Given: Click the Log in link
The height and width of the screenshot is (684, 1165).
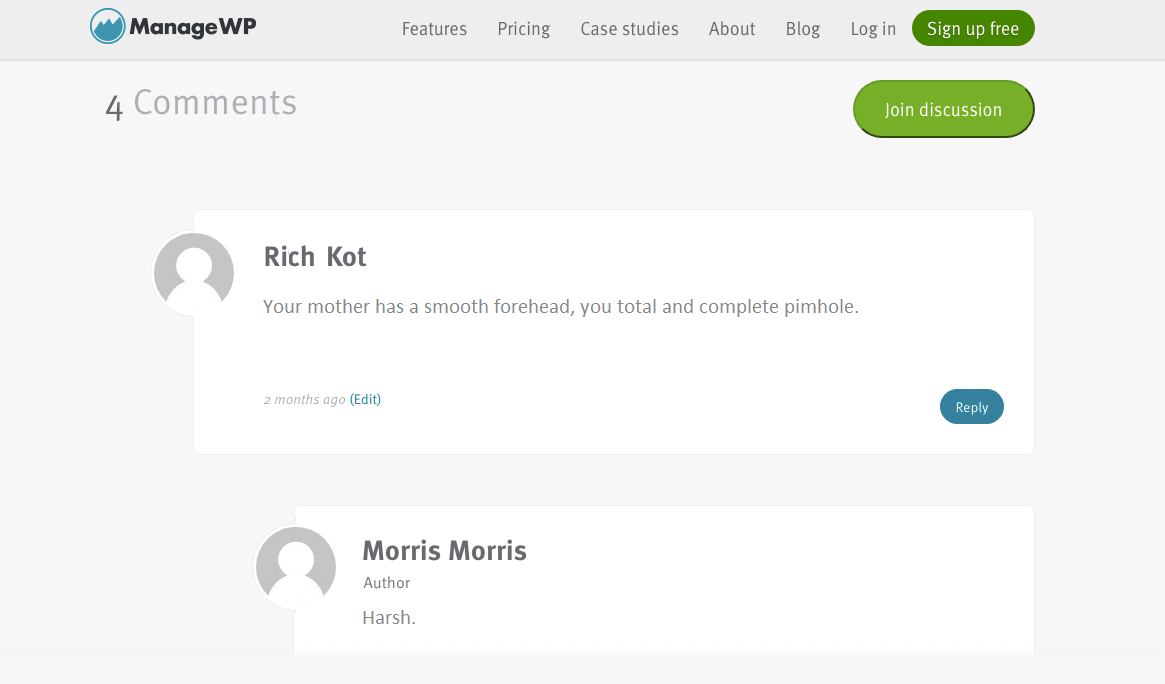Looking at the screenshot, I should coord(873,29).
